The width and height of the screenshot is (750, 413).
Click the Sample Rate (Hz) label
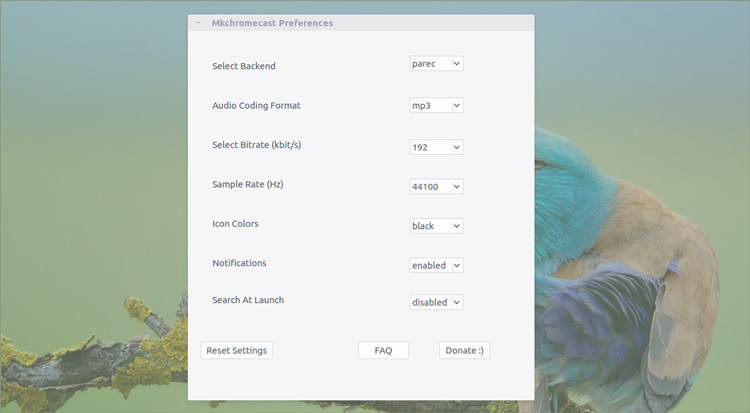(x=248, y=184)
